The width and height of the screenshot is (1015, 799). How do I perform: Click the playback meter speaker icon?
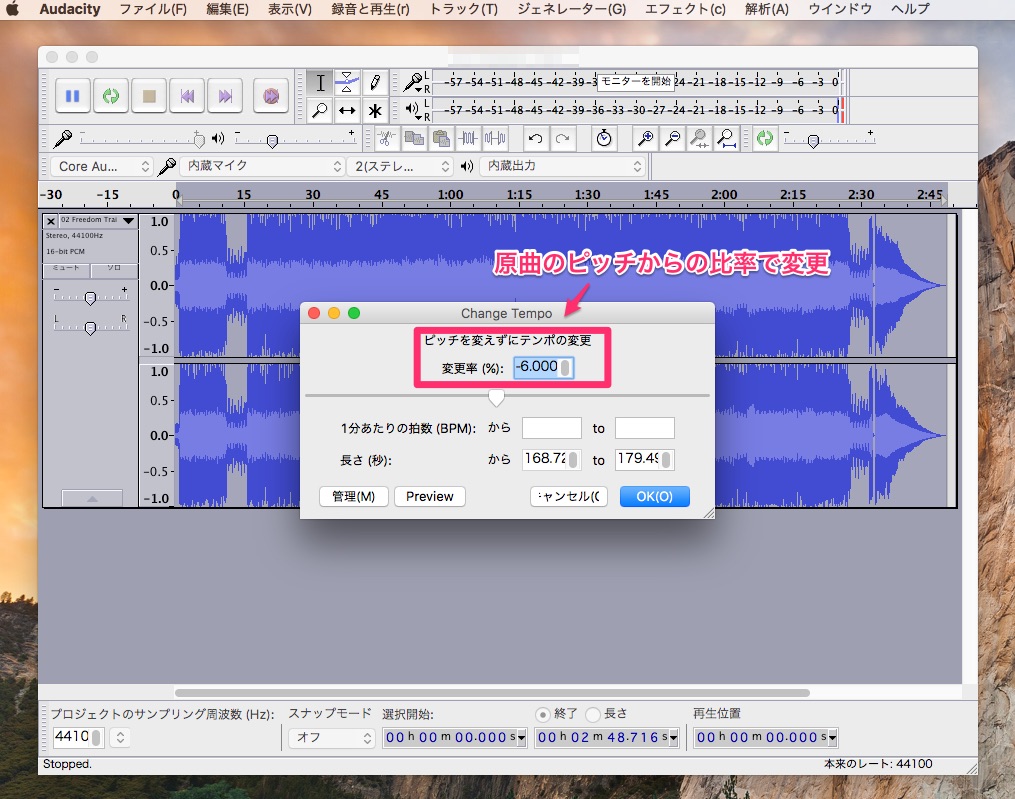tap(412, 109)
